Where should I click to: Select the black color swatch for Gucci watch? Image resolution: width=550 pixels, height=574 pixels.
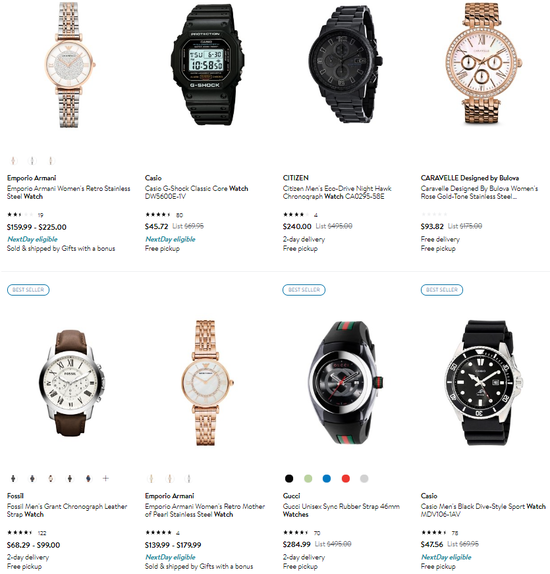289,478
